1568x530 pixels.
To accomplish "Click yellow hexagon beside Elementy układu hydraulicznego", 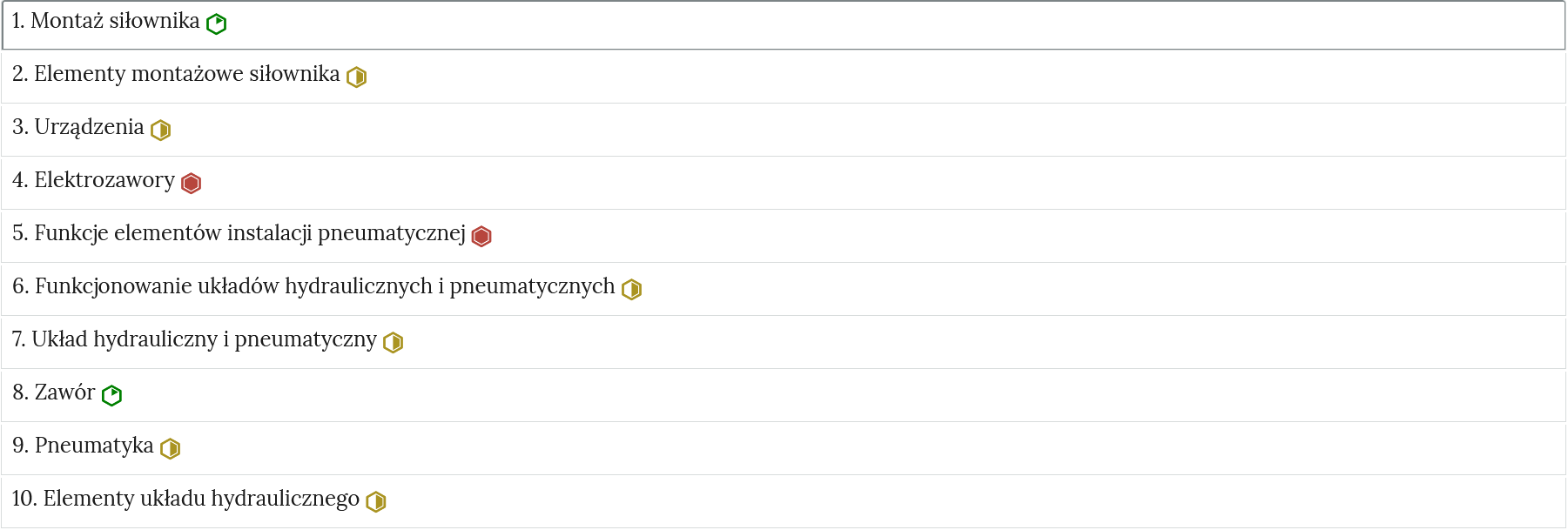I will pyautogui.click(x=376, y=502).
